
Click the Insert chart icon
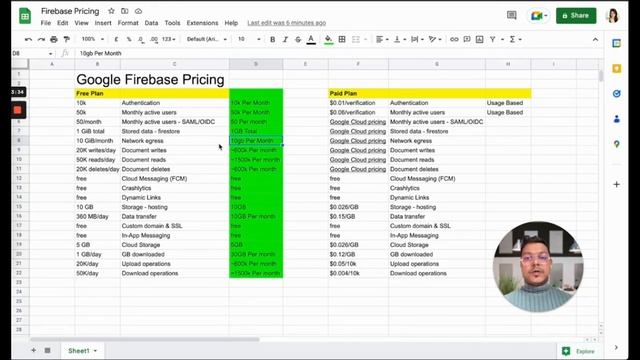click(480, 39)
